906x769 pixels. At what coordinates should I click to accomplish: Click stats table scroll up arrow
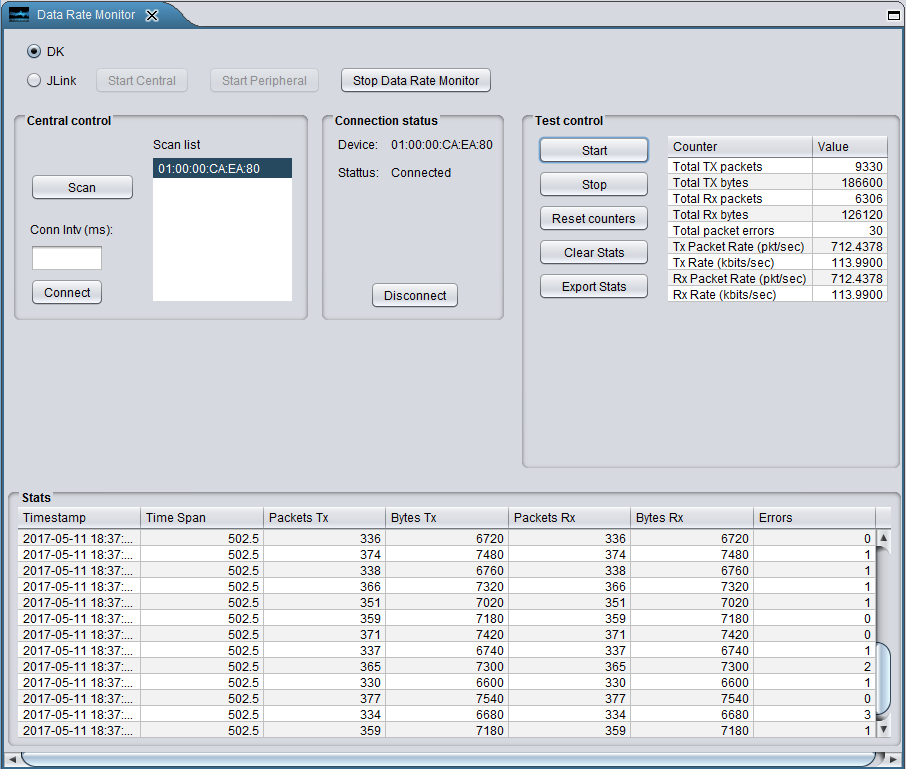click(x=883, y=538)
